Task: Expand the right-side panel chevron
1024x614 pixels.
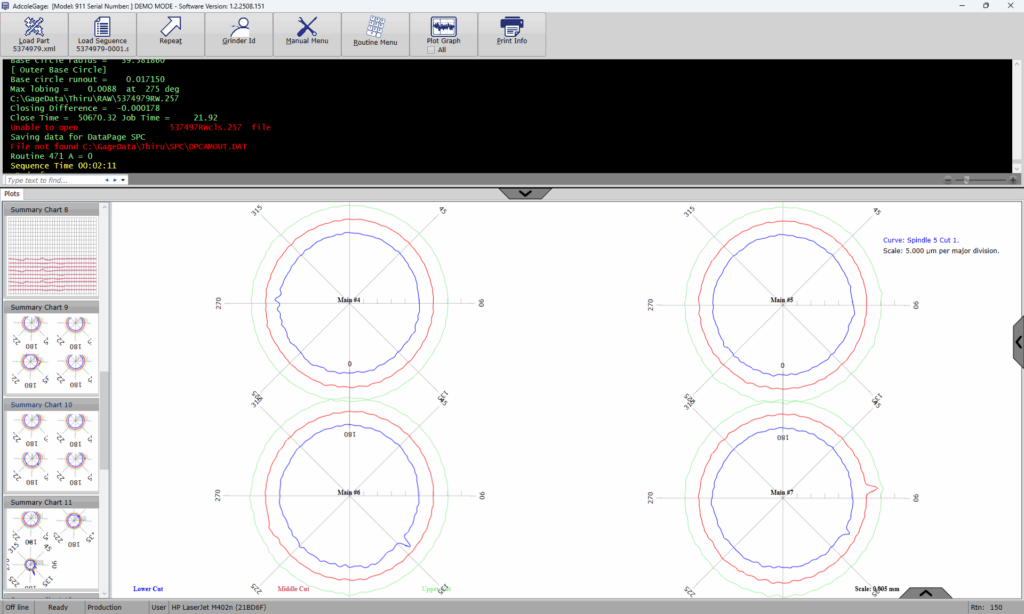Action: [x=1018, y=342]
